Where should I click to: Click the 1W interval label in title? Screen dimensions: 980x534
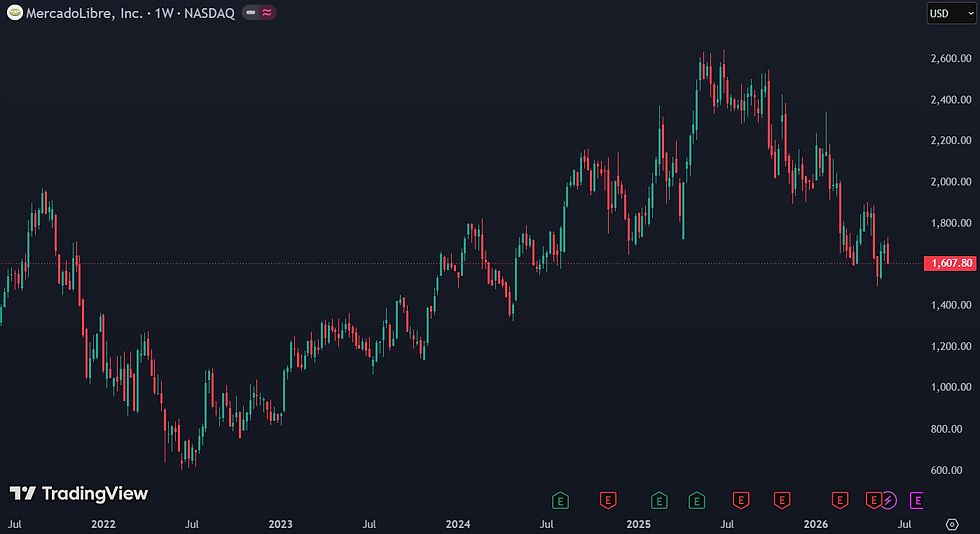[x=164, y=13]
